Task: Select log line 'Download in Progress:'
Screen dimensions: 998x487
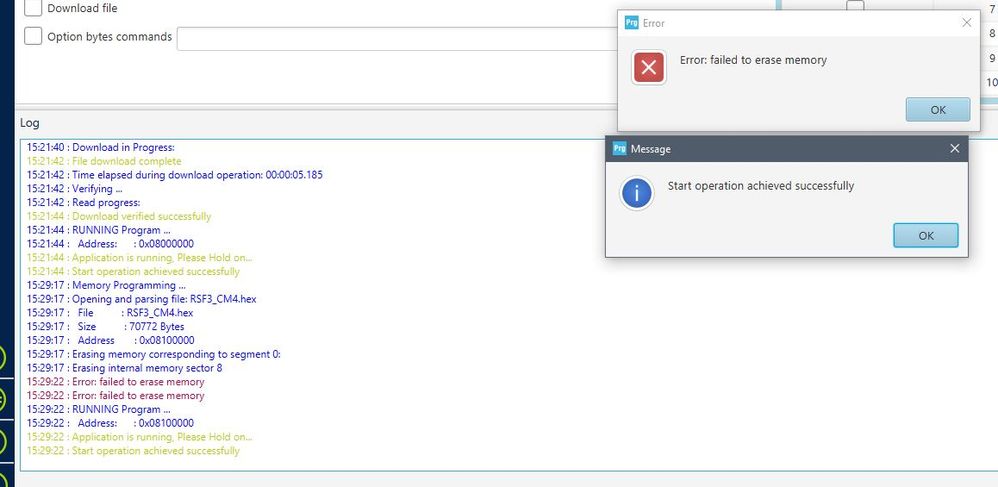Action: click(101, 147)
